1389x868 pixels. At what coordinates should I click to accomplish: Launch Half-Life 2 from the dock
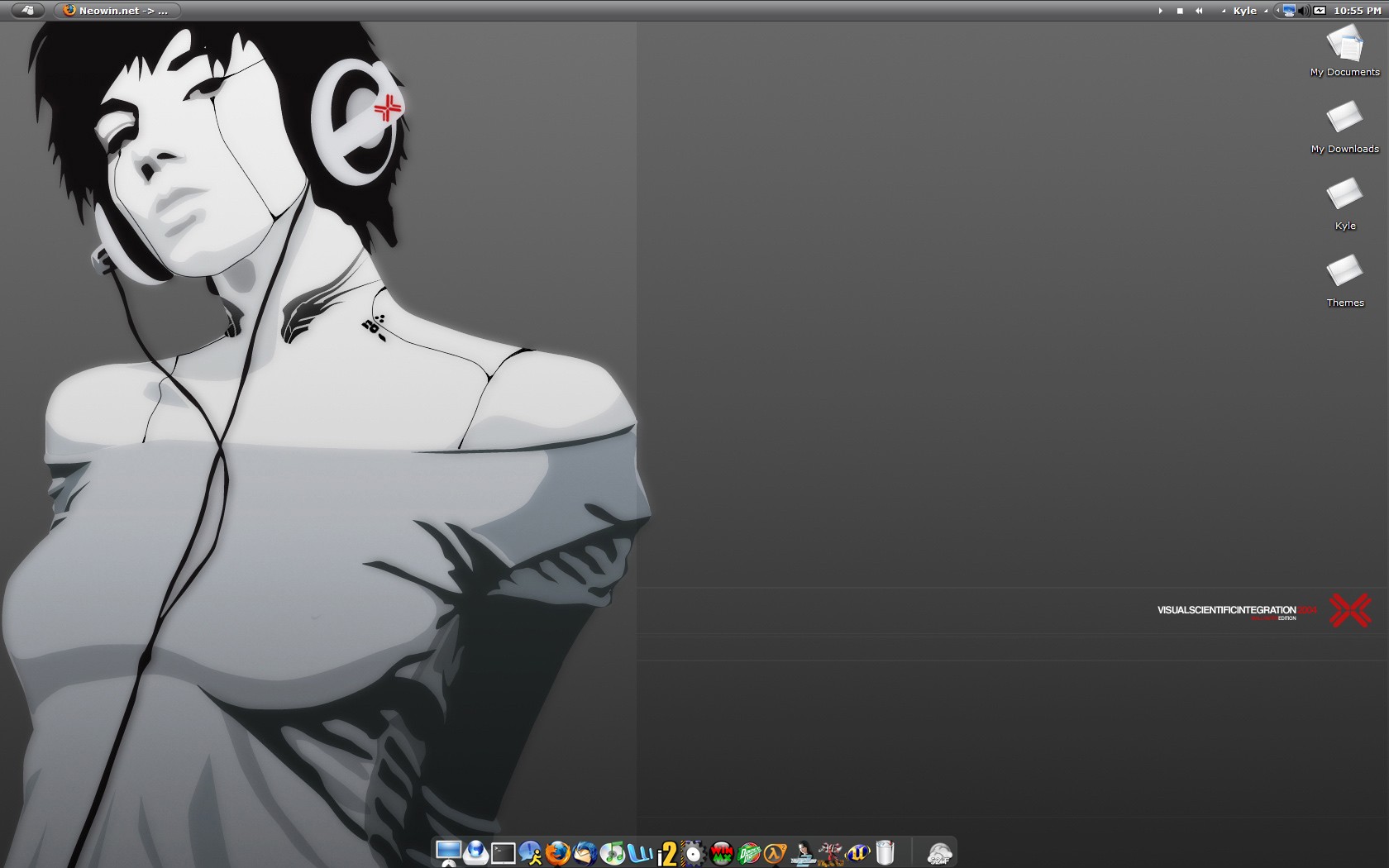pyautogui.click(x=776, y=852)
